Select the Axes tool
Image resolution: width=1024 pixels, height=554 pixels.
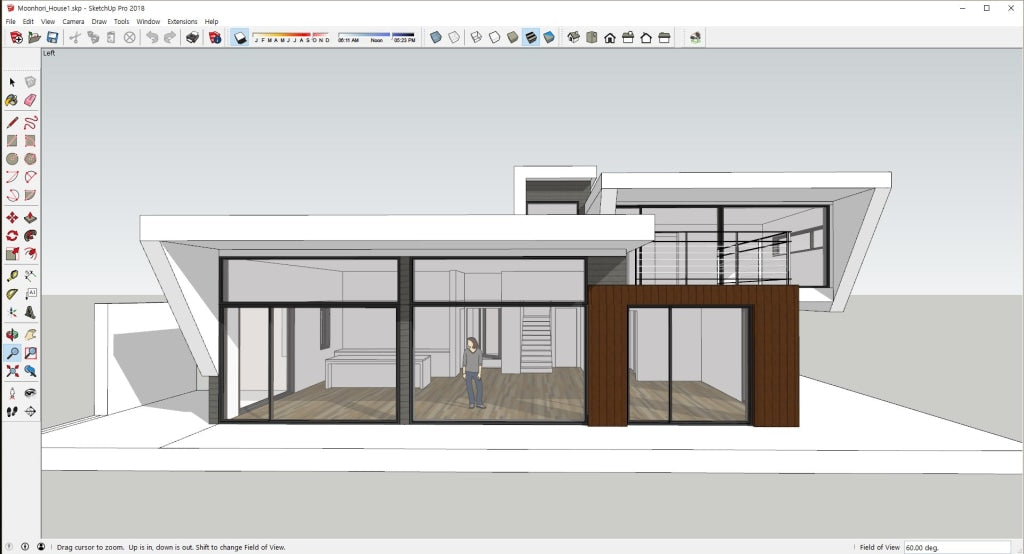tap(12, 312)
